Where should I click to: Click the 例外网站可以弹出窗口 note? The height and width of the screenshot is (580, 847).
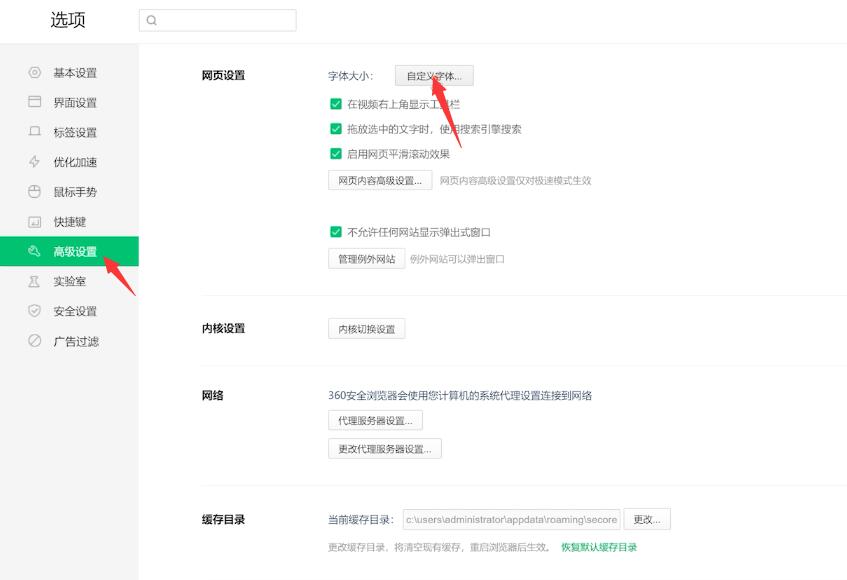click(x=457, y=259)
